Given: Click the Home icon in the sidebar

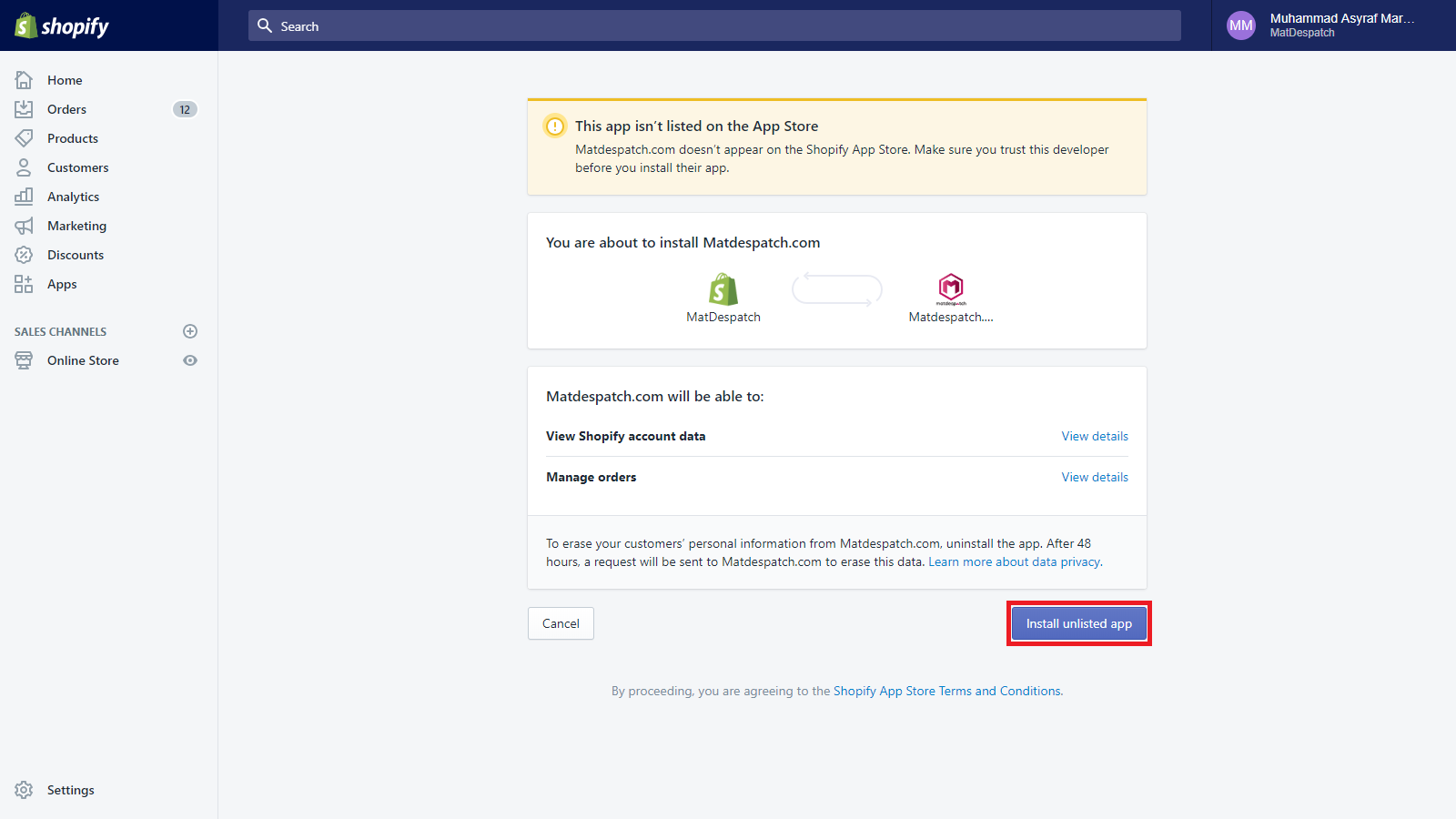Looking at the screenshot, I should 24,80.
